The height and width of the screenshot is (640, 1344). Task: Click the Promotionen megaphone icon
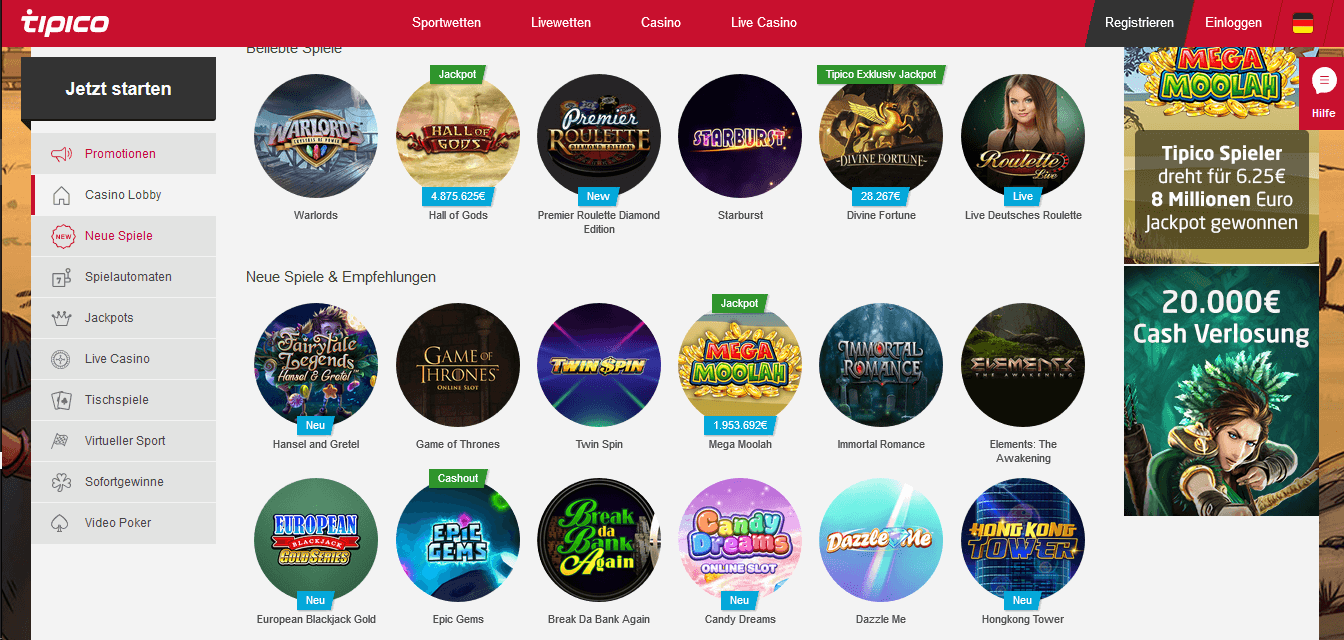pos(61,154)
